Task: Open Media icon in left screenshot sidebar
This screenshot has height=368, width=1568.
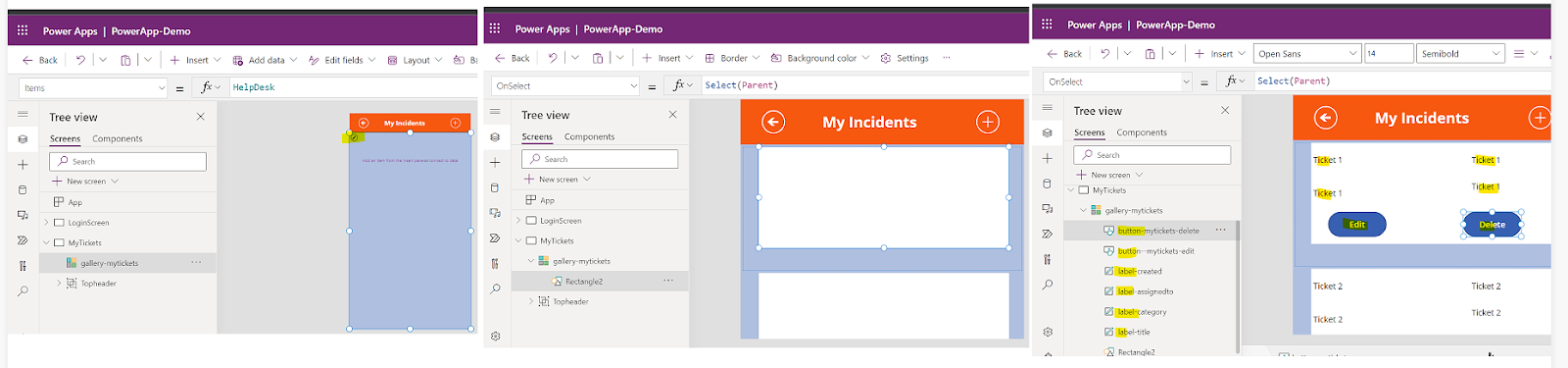Action: tap(23, 215)
